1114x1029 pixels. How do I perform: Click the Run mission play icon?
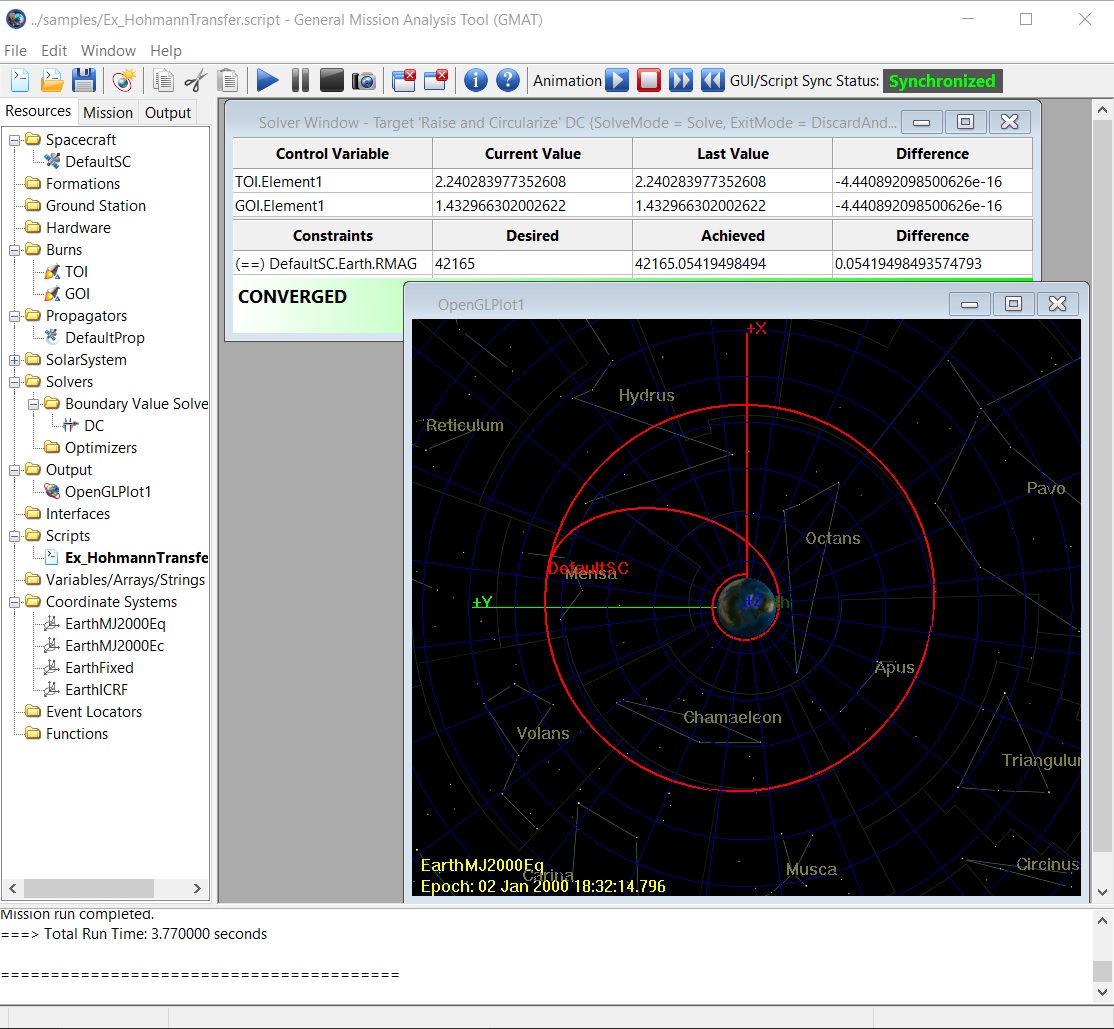tap(267, 81)
